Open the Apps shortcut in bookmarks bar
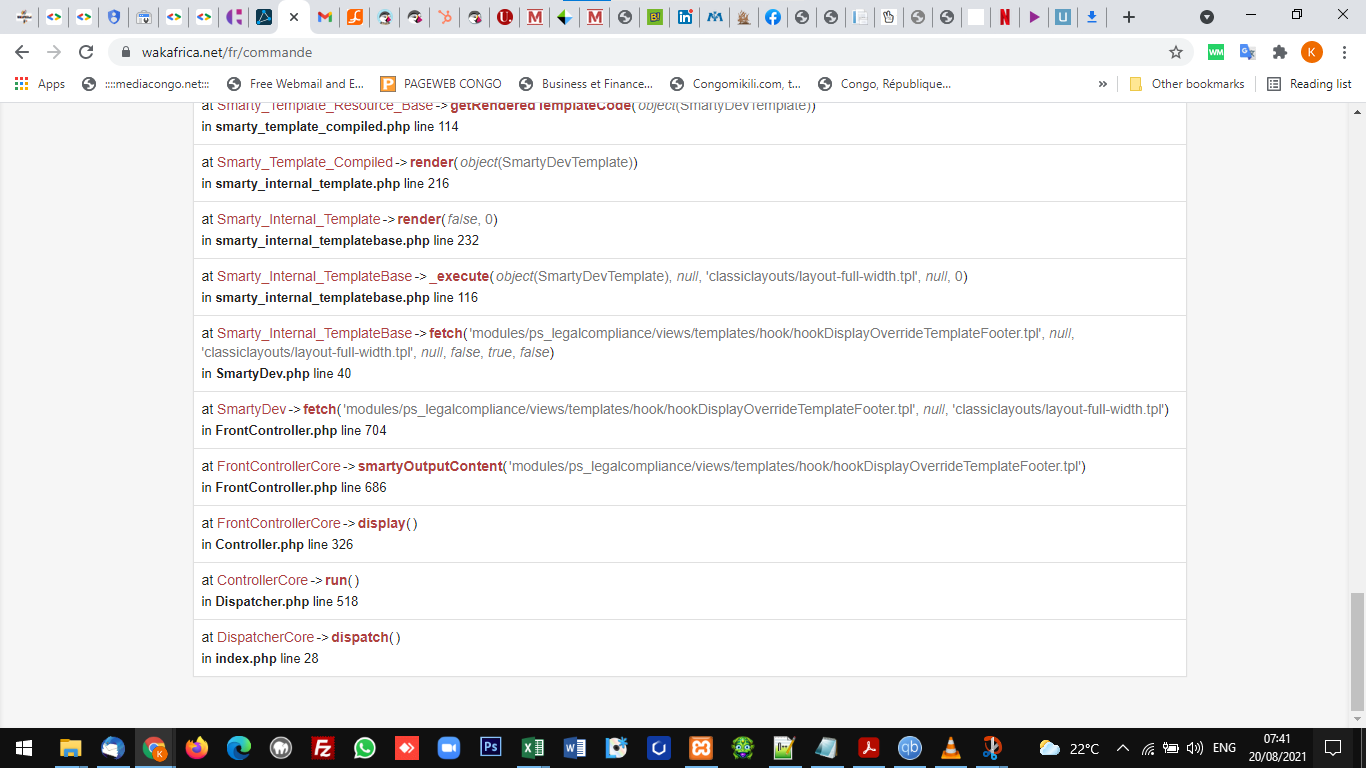The width and height of the screenshot is (1366, 768). point(40,84)
